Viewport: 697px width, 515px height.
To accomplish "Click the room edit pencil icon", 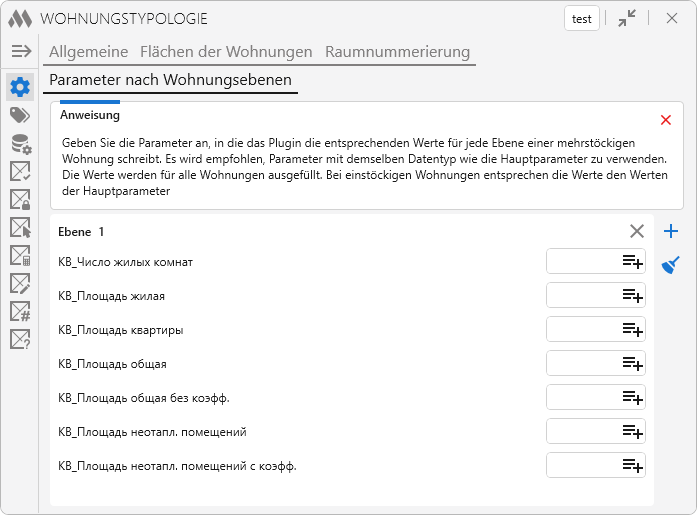I will (x=20, y=284).
